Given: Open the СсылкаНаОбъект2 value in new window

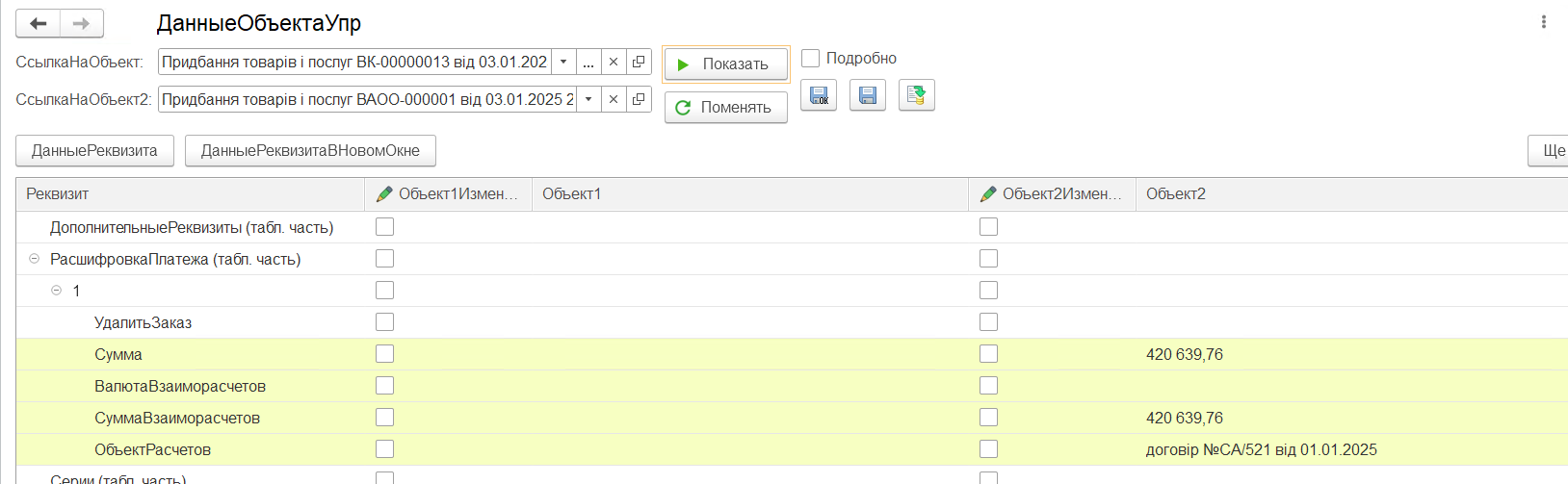Looking at the screenshot, I should (x=639, y=99).
